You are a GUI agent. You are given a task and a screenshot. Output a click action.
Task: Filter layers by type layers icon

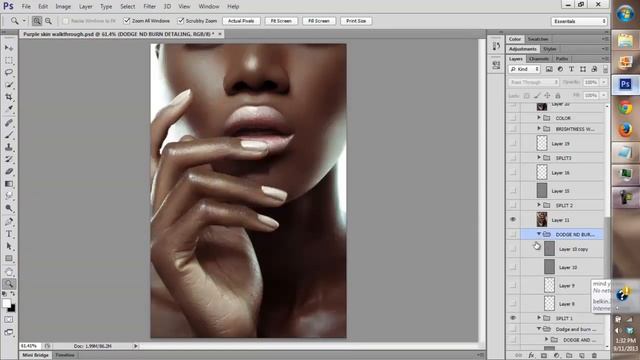click(571, 69)
